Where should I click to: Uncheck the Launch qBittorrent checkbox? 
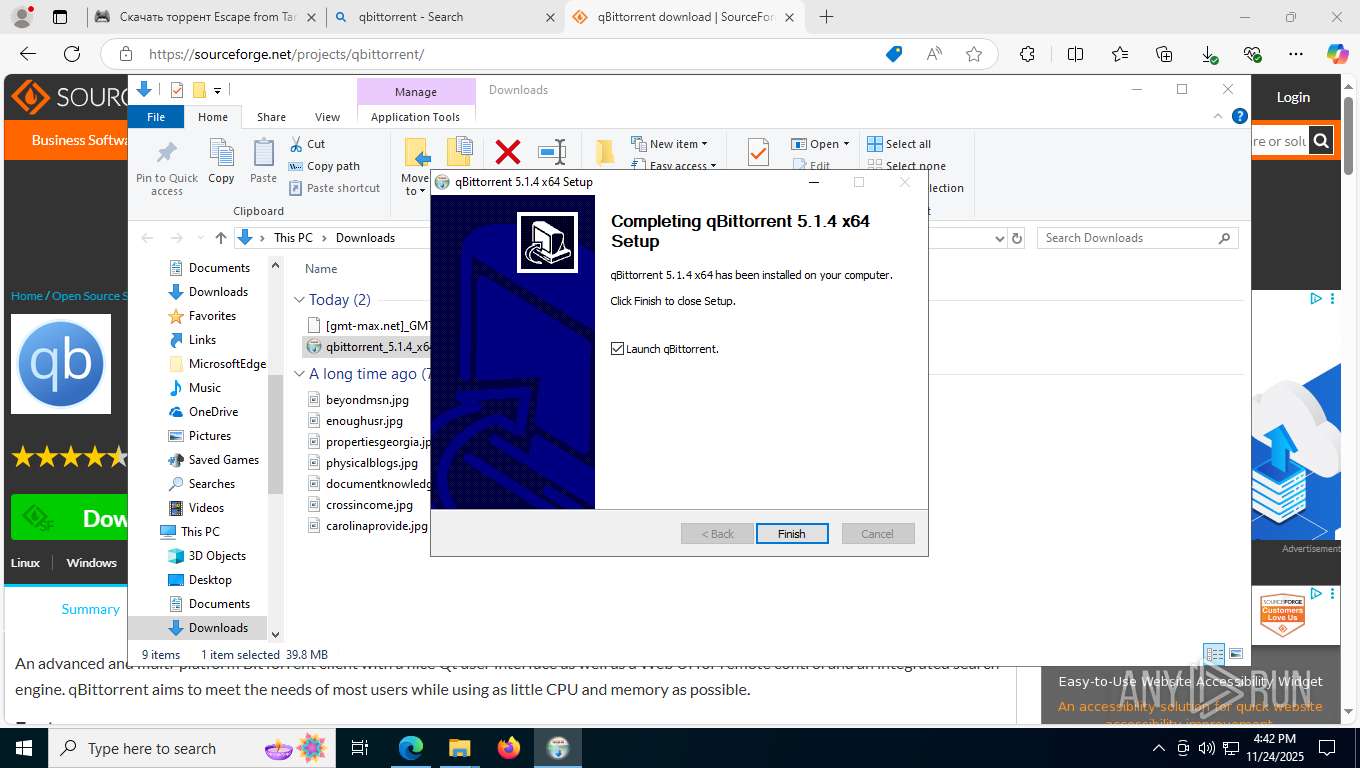point(617,349)
